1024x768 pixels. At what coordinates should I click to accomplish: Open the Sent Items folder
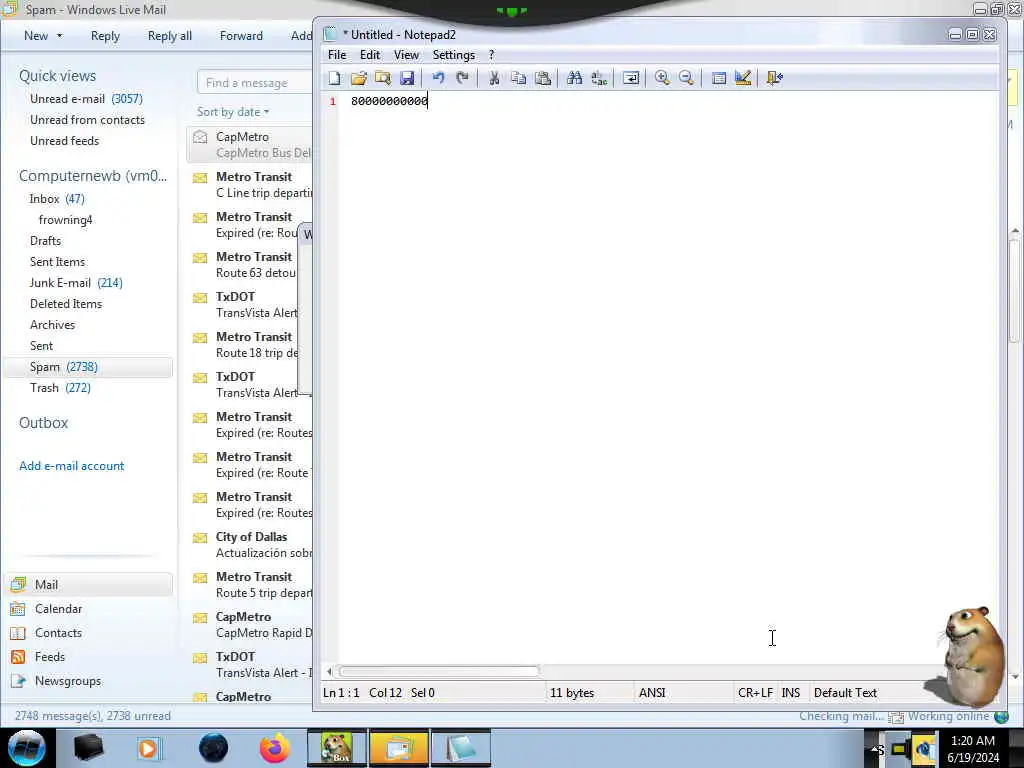57,261
